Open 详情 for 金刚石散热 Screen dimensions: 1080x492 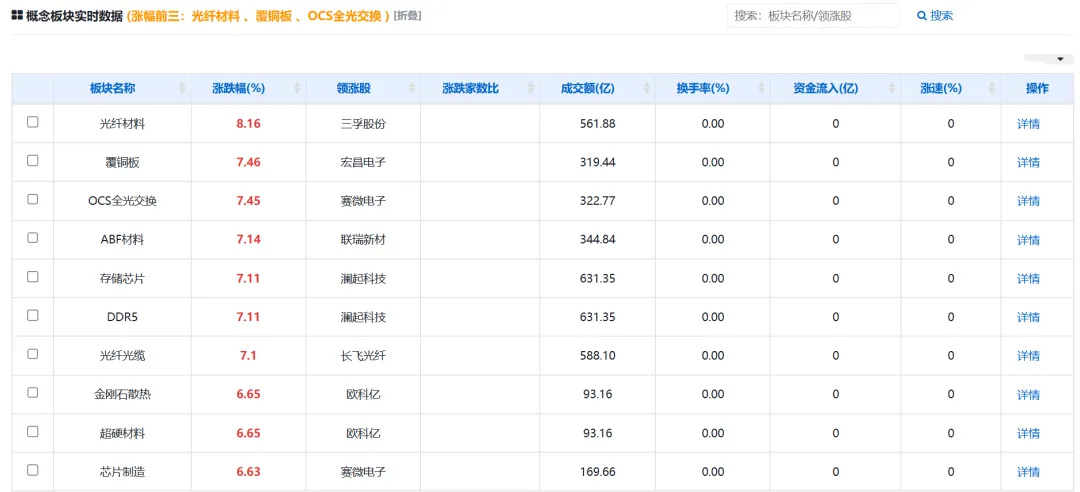(1028, 395)
